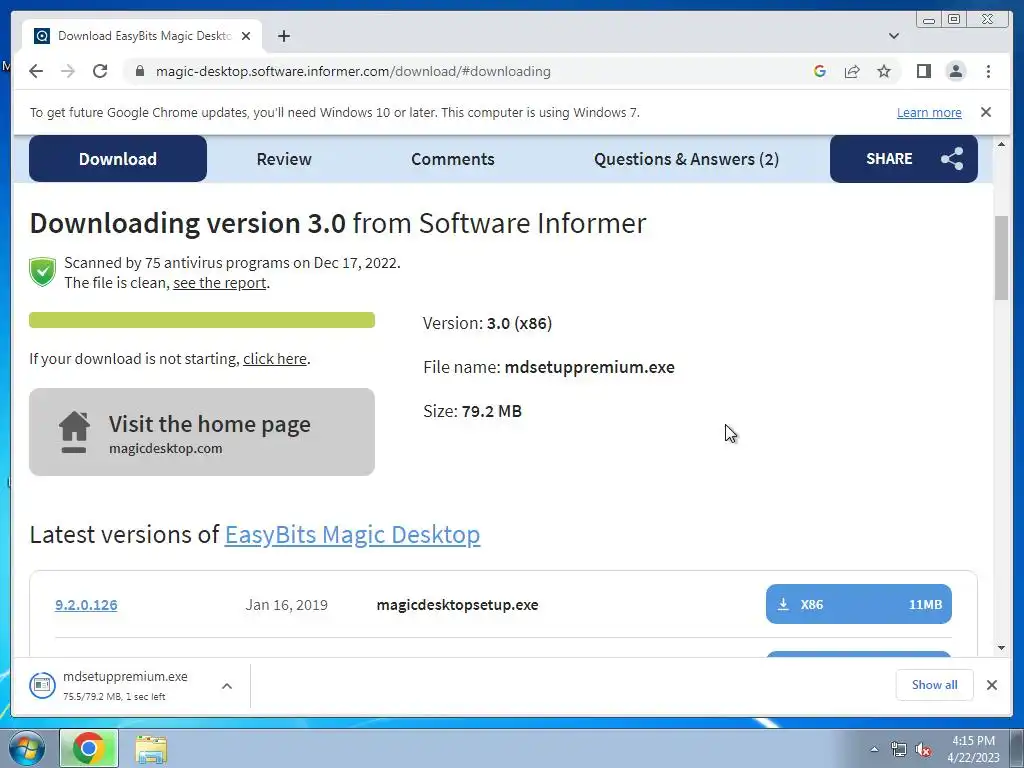Click the Jan 16, 2019 date
Screen dimensions: 1024x768
click(x=287, y=605)
